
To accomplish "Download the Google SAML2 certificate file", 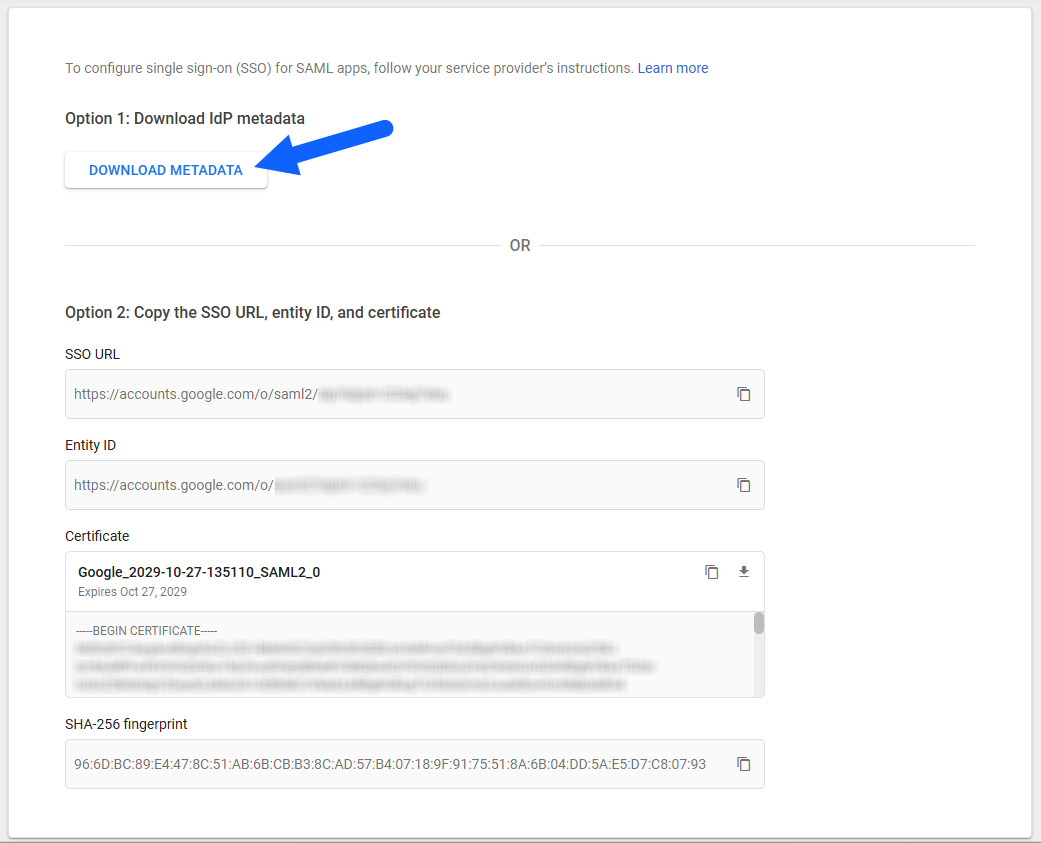I will pos(743,572).
